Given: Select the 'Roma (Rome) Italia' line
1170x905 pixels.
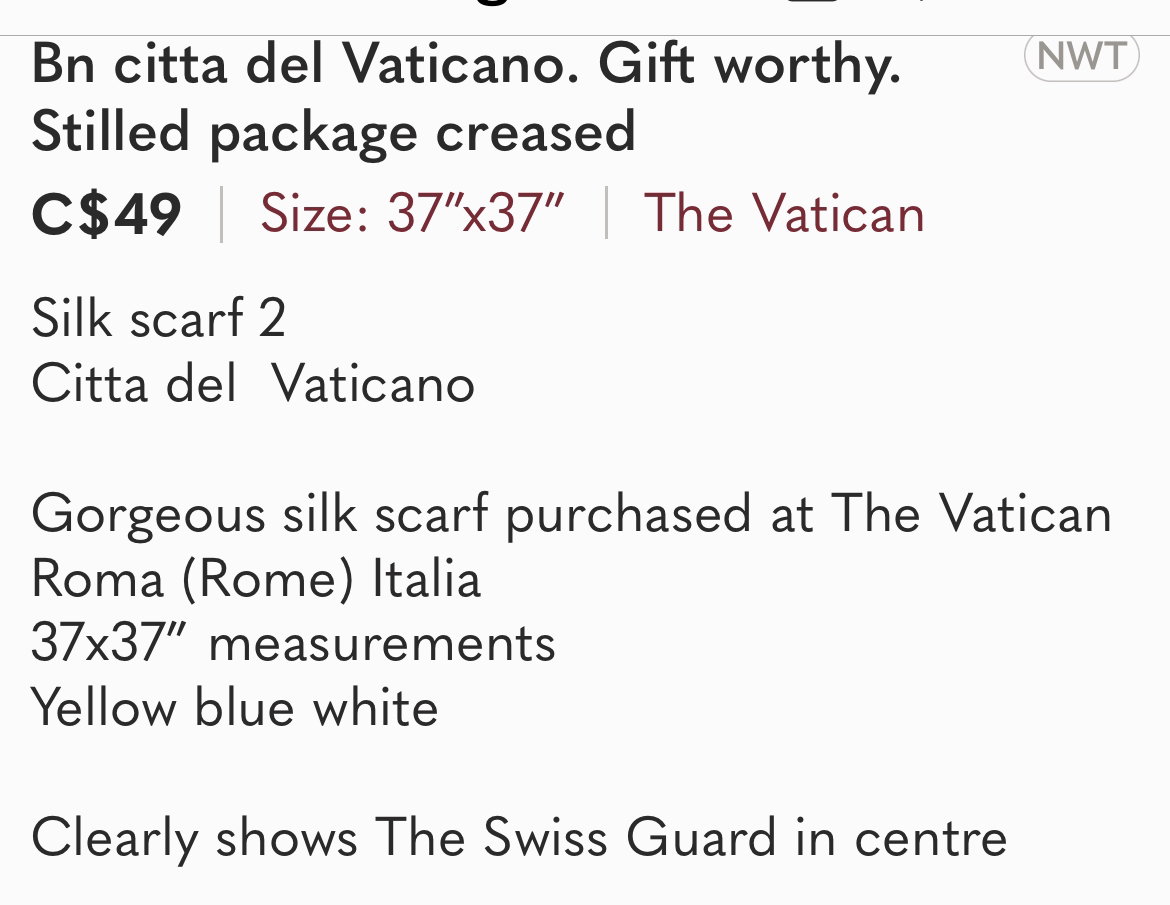Looking at the screenshot, I should tap(256, 579).
